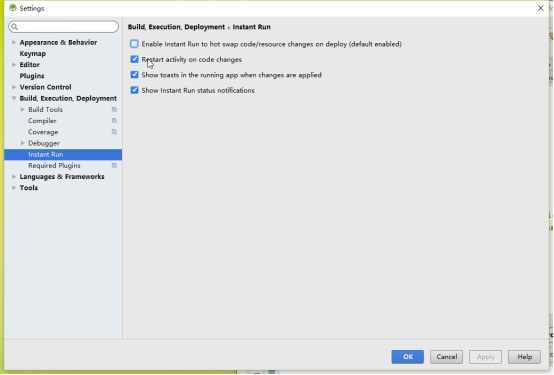Enable Instant Run hot swap checkbox

coord(134,44)
